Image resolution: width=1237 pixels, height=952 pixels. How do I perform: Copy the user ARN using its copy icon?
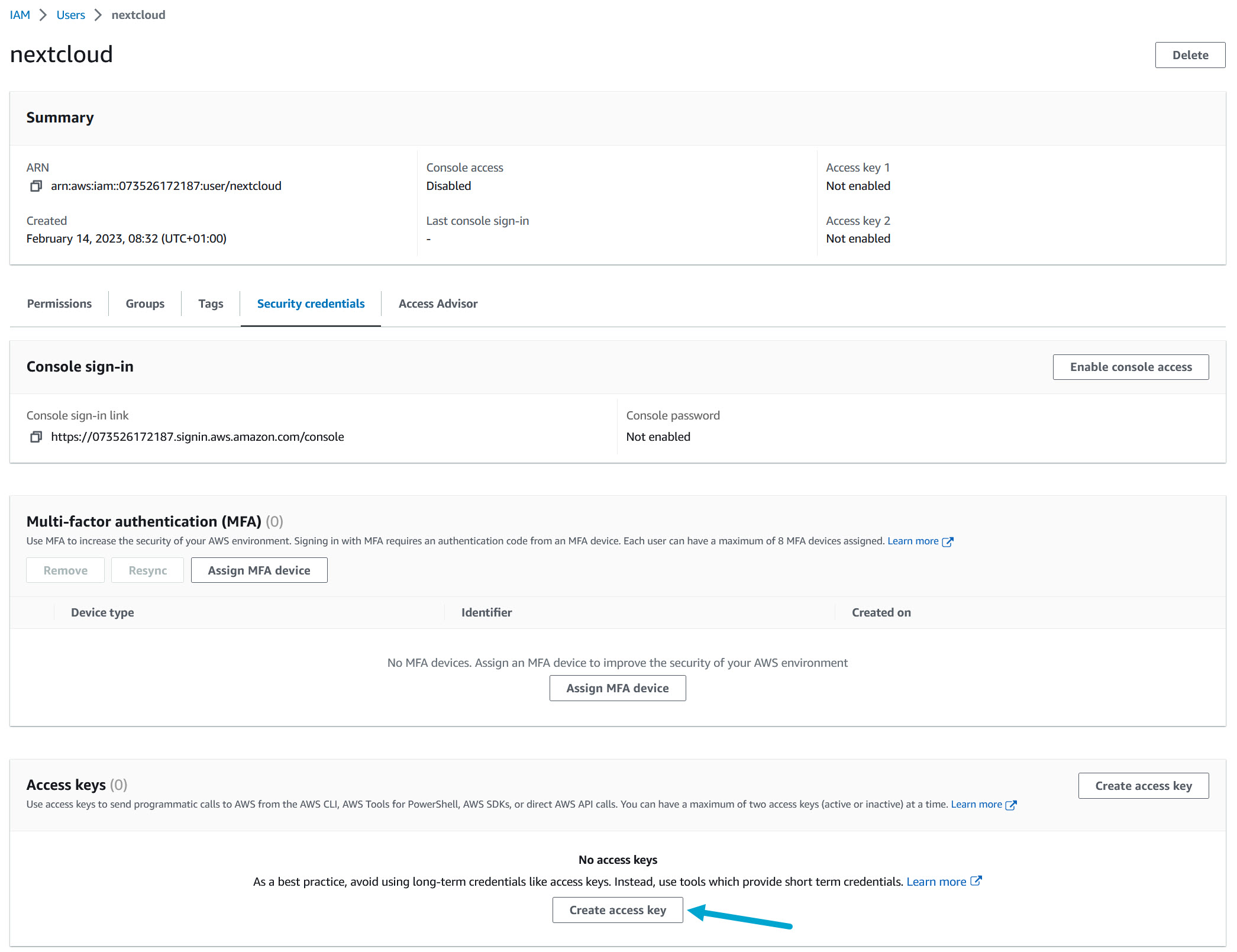point(35,185)
